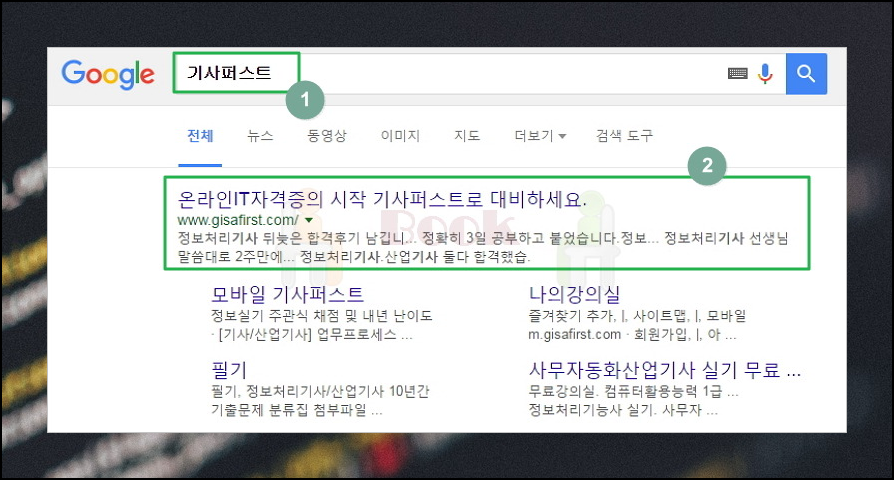Image resolution: width=894 pixels, height=480 pixels.
Task: Click snippet text 기출문제 분류집 첨부파일
Action: (x=288, y=410)
